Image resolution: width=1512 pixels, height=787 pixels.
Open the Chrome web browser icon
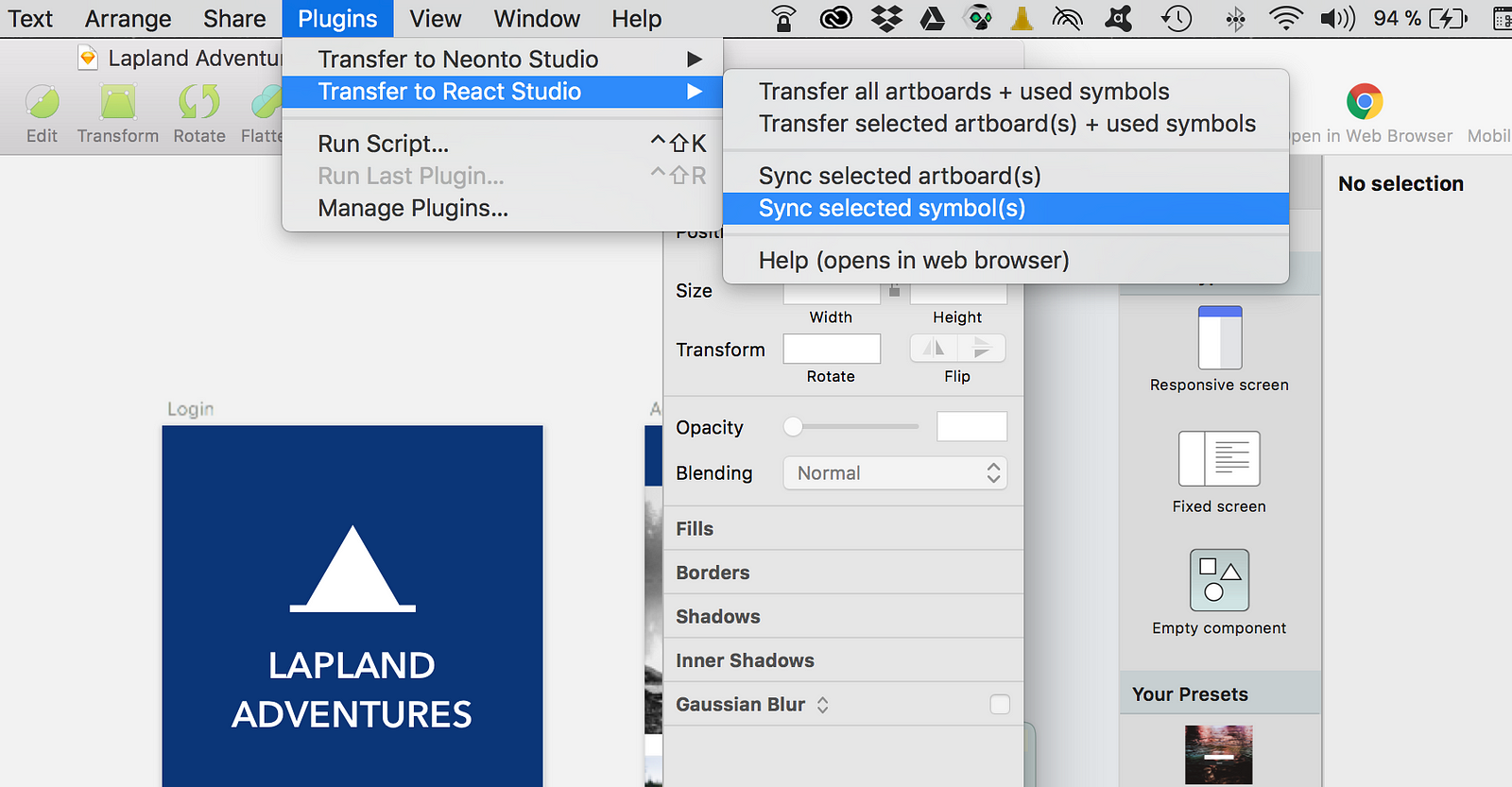[1365, 101]
